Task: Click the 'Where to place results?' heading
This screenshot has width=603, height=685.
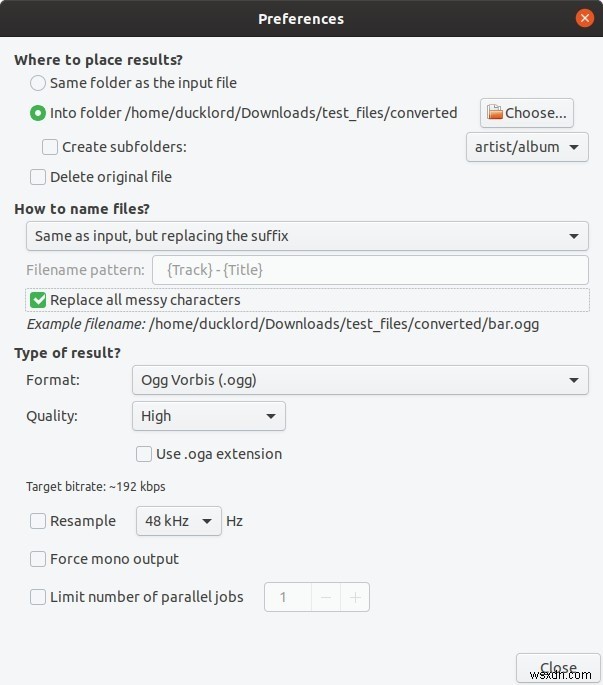Action: click(x=98, y=60)
